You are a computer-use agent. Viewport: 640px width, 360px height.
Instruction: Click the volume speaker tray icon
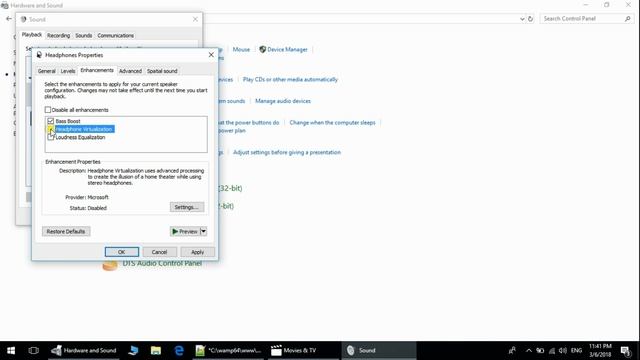563,350
